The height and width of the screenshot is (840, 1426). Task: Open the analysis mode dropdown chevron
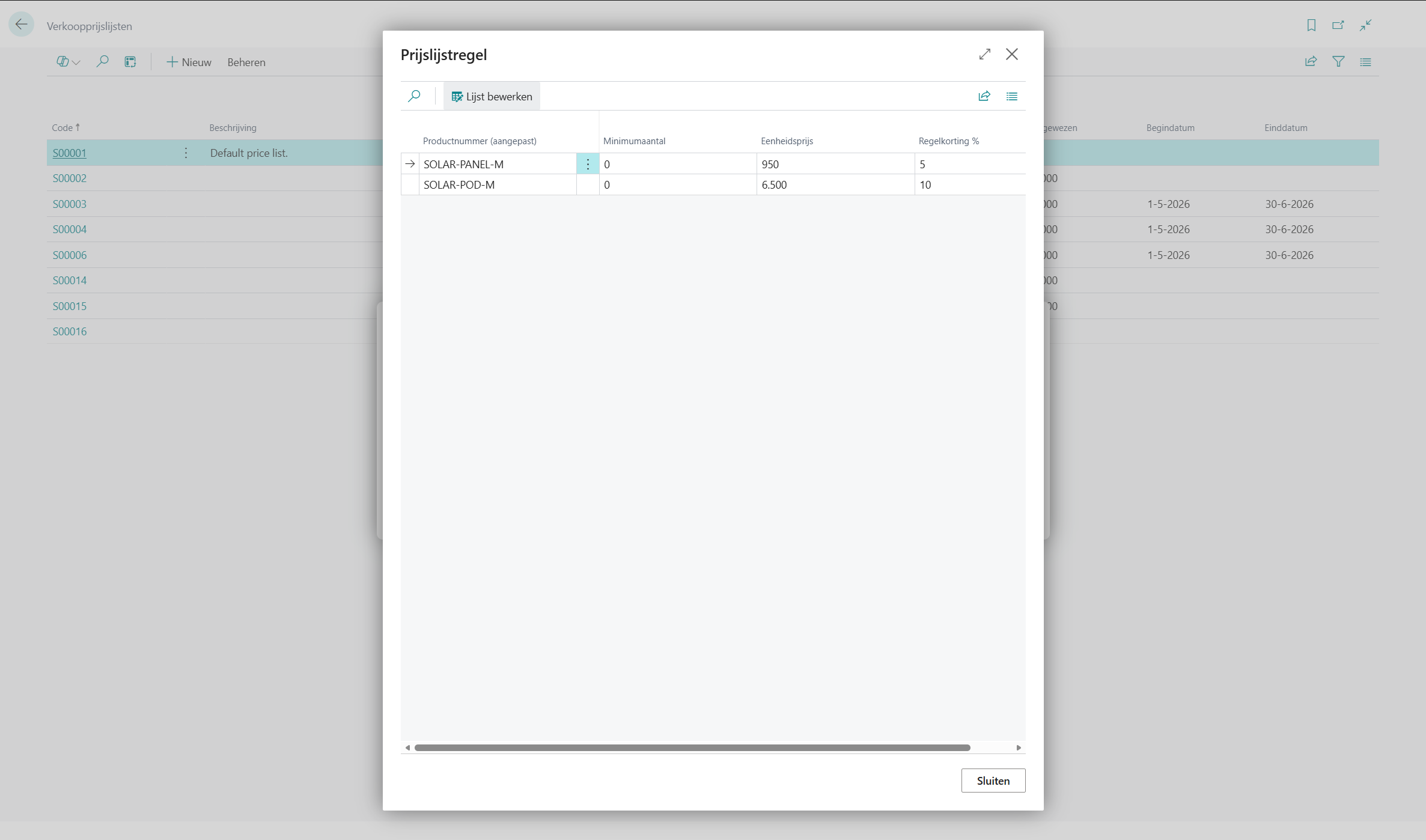(x=76, y=62)
